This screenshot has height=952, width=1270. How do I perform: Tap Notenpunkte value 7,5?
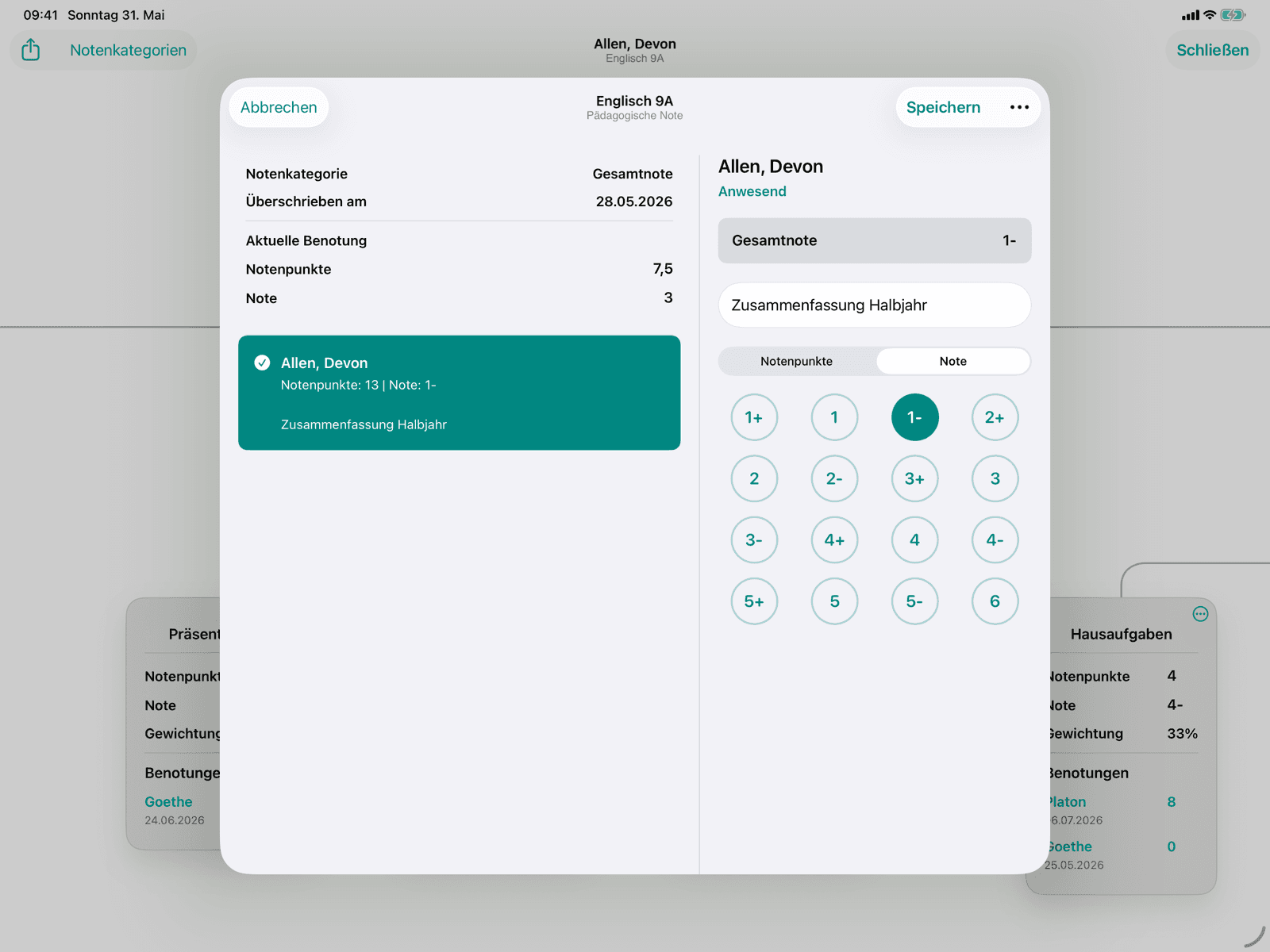point(663,269)
